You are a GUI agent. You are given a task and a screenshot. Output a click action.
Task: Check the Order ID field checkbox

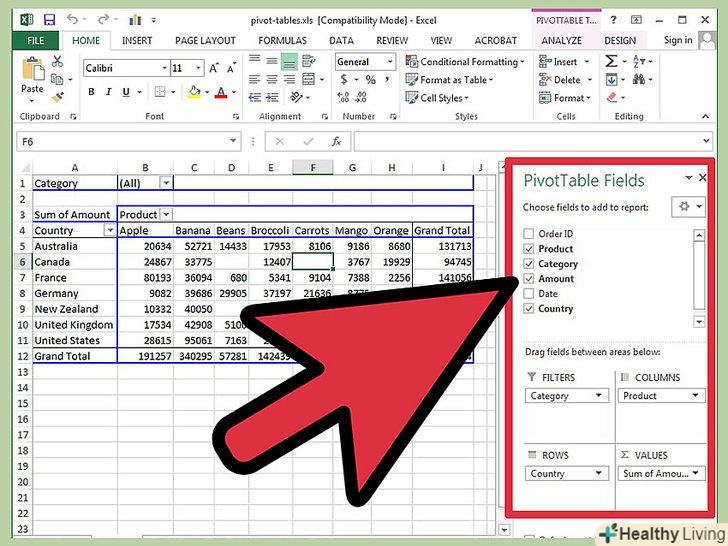pyautogui.click(x=529, y=234)
